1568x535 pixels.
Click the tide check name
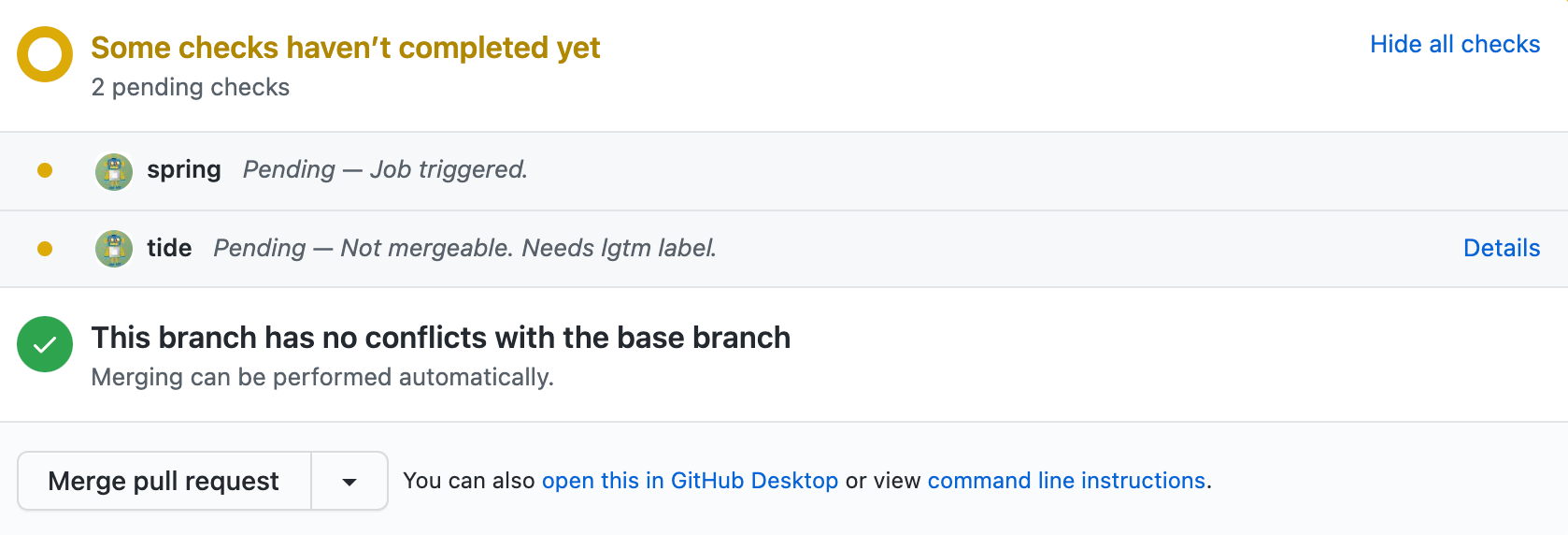point(169,248)
